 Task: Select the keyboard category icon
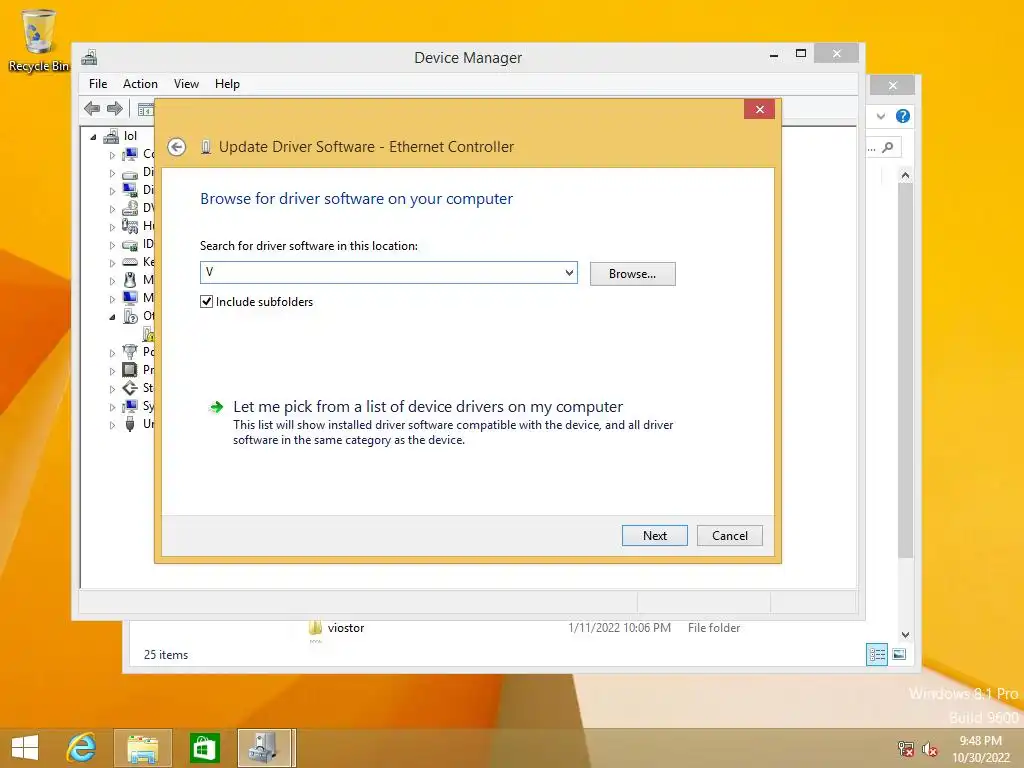(130, 262)
